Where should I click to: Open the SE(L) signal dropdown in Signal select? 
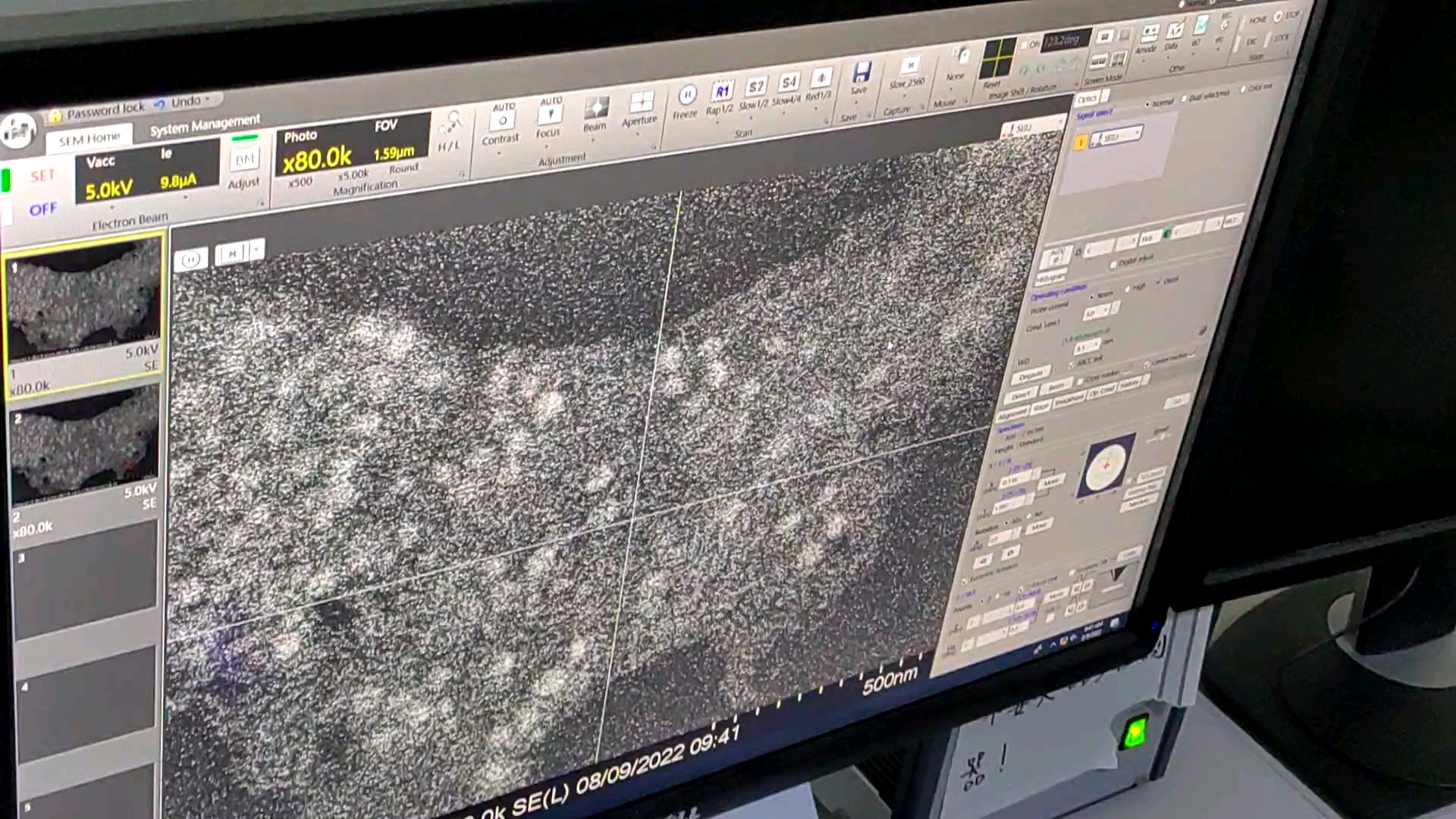tap(1116, 136)
